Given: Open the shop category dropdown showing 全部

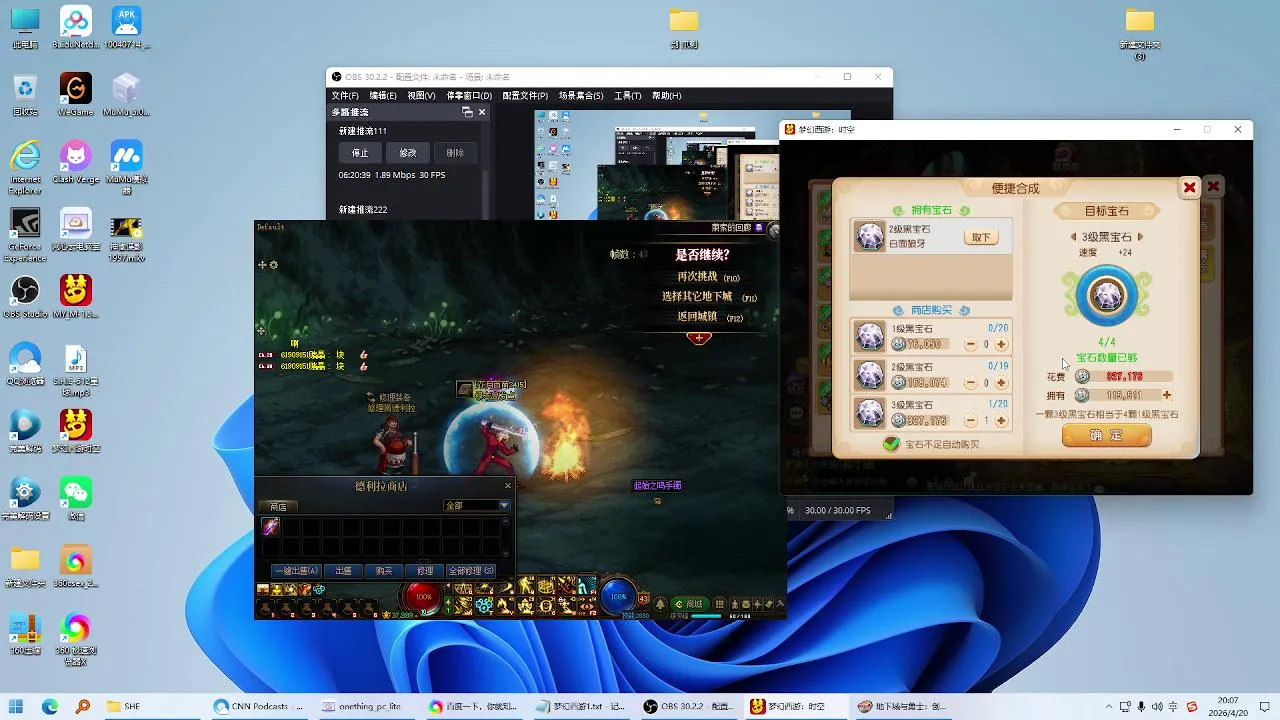Looking at the screenshot, I should (477, 506).
